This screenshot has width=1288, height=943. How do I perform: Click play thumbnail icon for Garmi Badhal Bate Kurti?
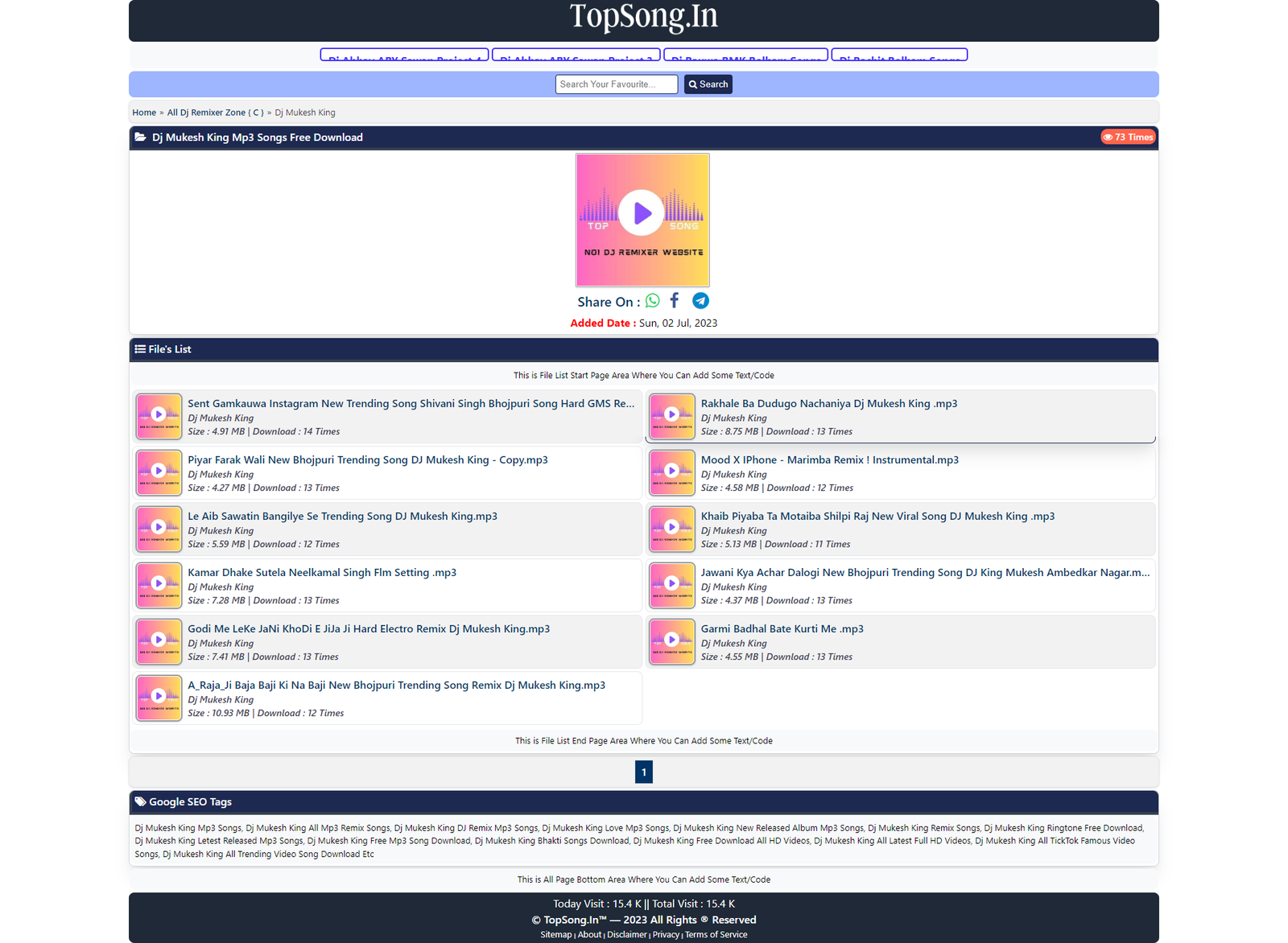point(671,641)
